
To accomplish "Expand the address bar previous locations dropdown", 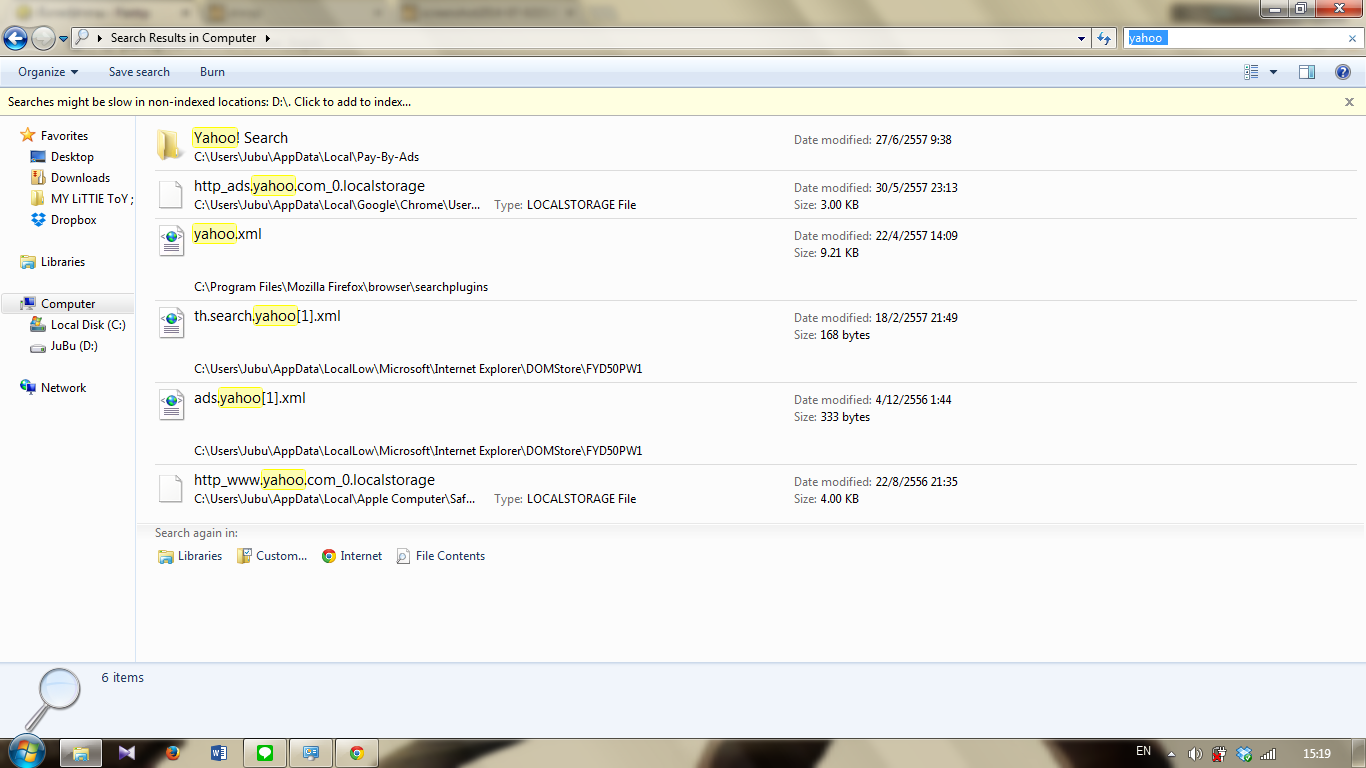I will click(x=1082, y=39).
